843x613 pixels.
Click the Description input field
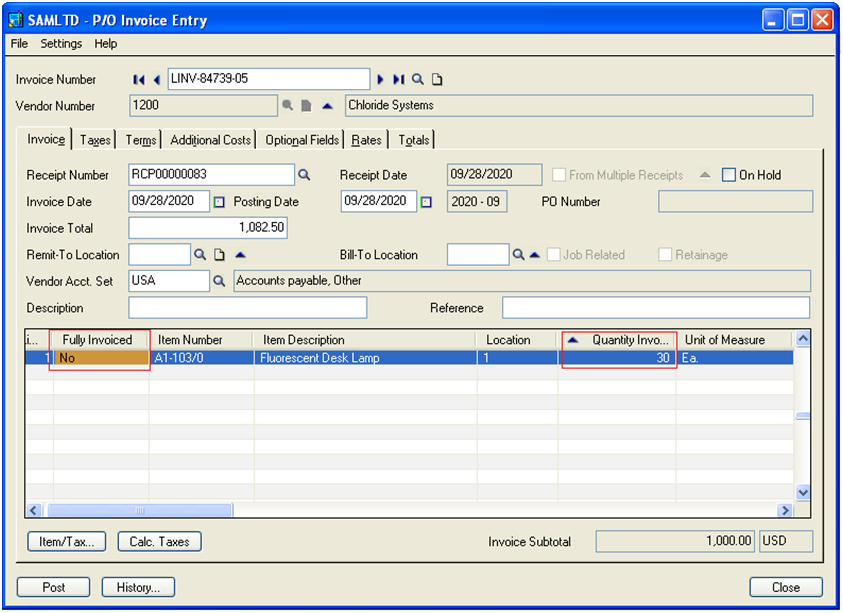(248, 308)
